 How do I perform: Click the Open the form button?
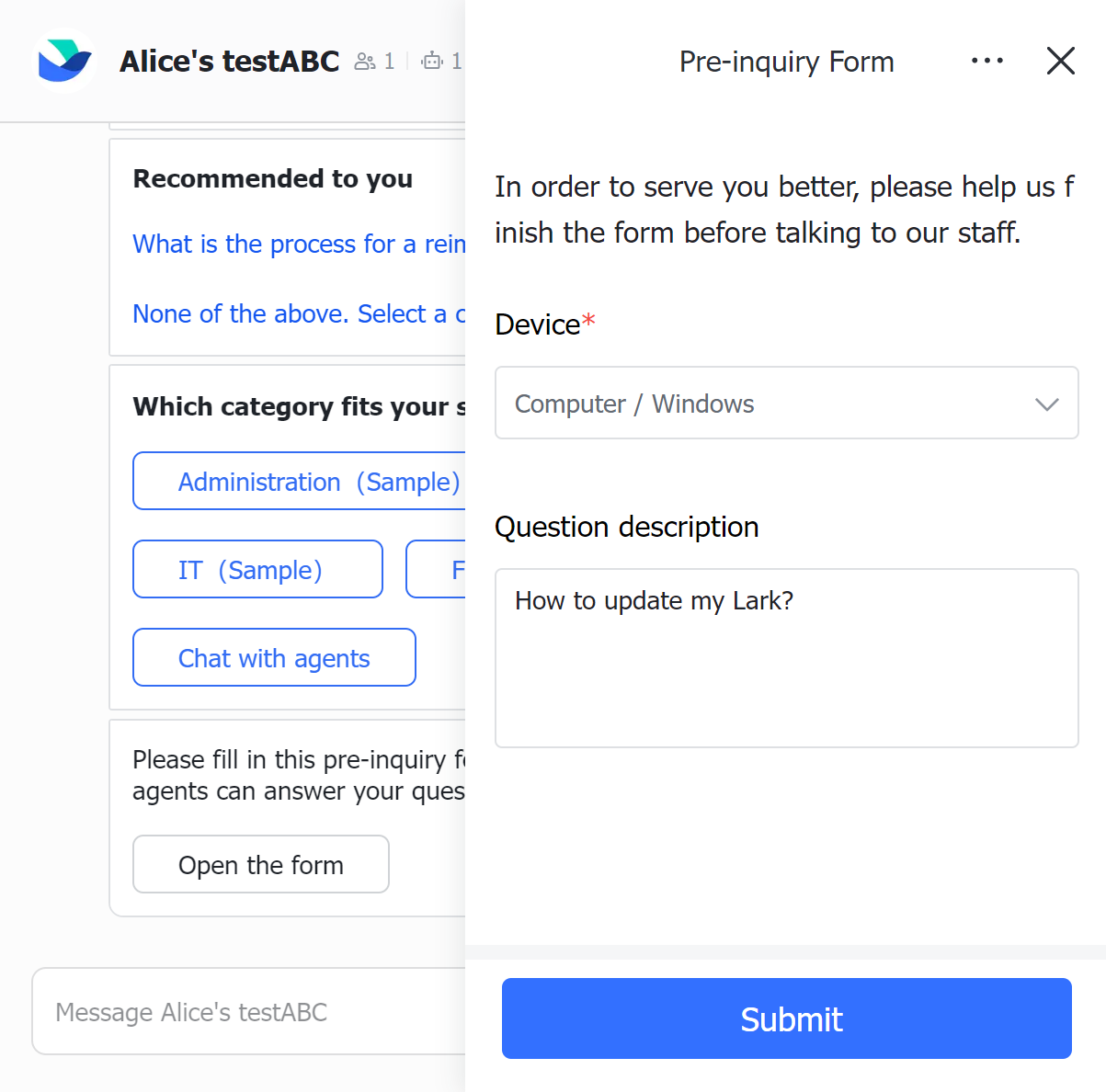click(260, 864)
